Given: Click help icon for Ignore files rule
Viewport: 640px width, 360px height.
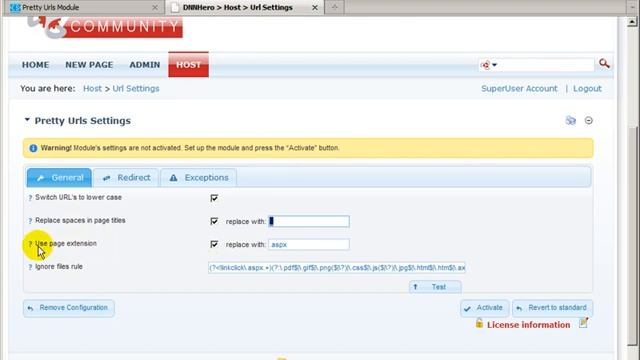Looking at the screenshot, I should click(30, 267).
